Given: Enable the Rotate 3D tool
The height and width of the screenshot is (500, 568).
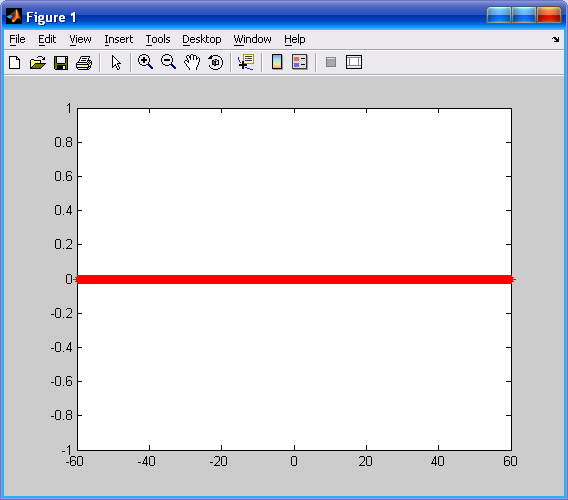Looking at the screenshot, I should 216,62.
